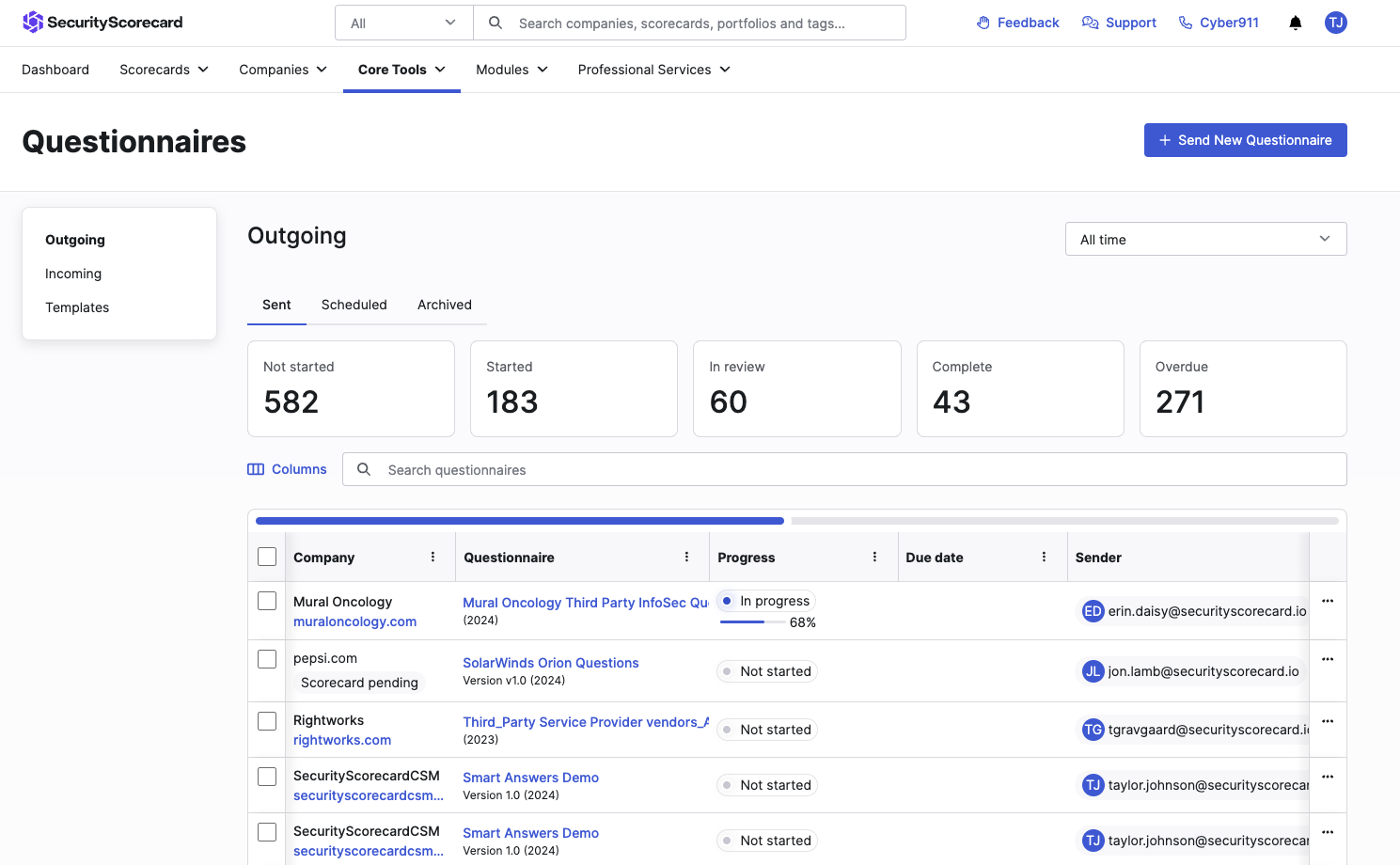Expand the Scorecards menu

coord(164,70)
